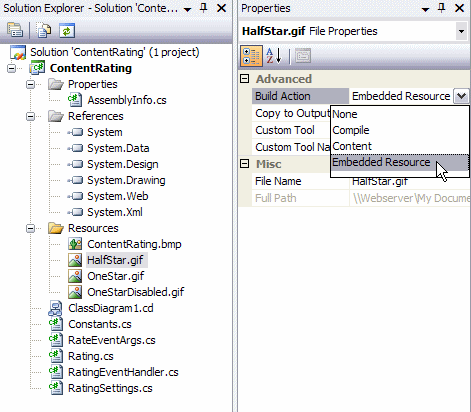Select RatingEventHandler.cs in the tree
The width and height of the screenshot is (471, 412).
tap(123, 372)
